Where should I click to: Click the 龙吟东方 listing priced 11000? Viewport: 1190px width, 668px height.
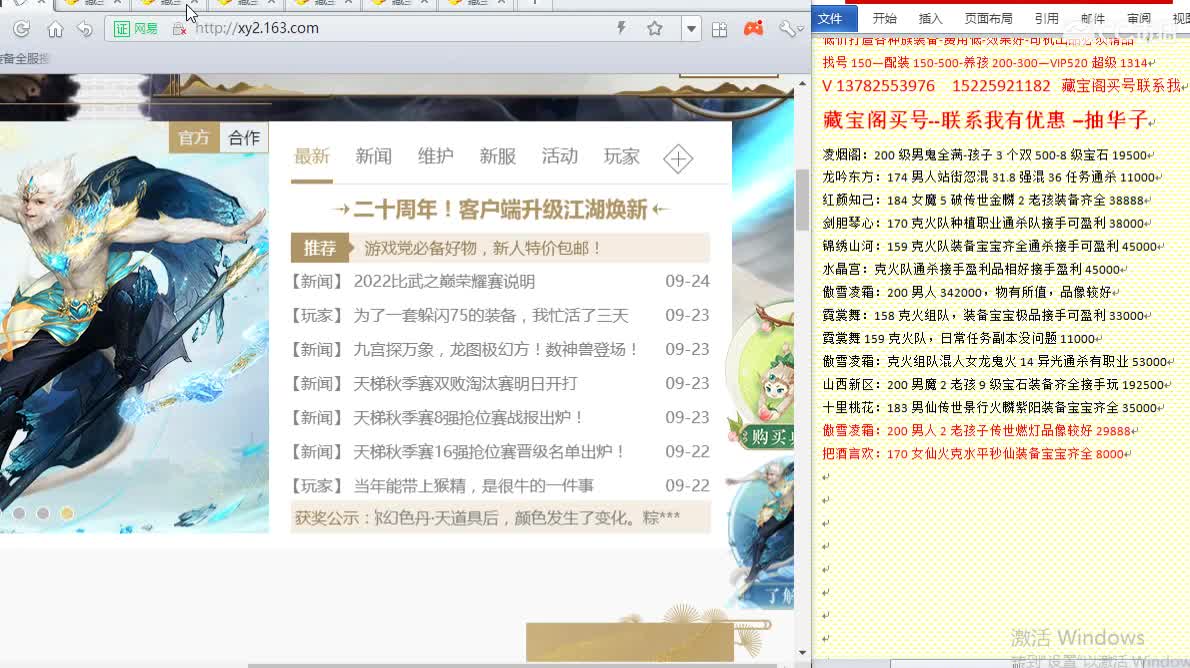(992, 178)
